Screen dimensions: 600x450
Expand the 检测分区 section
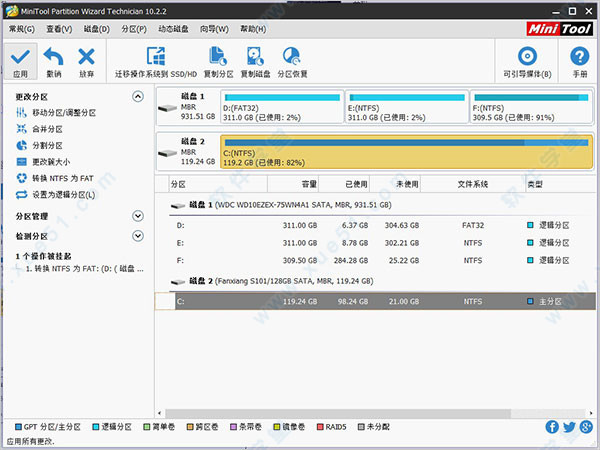[138, 236]
